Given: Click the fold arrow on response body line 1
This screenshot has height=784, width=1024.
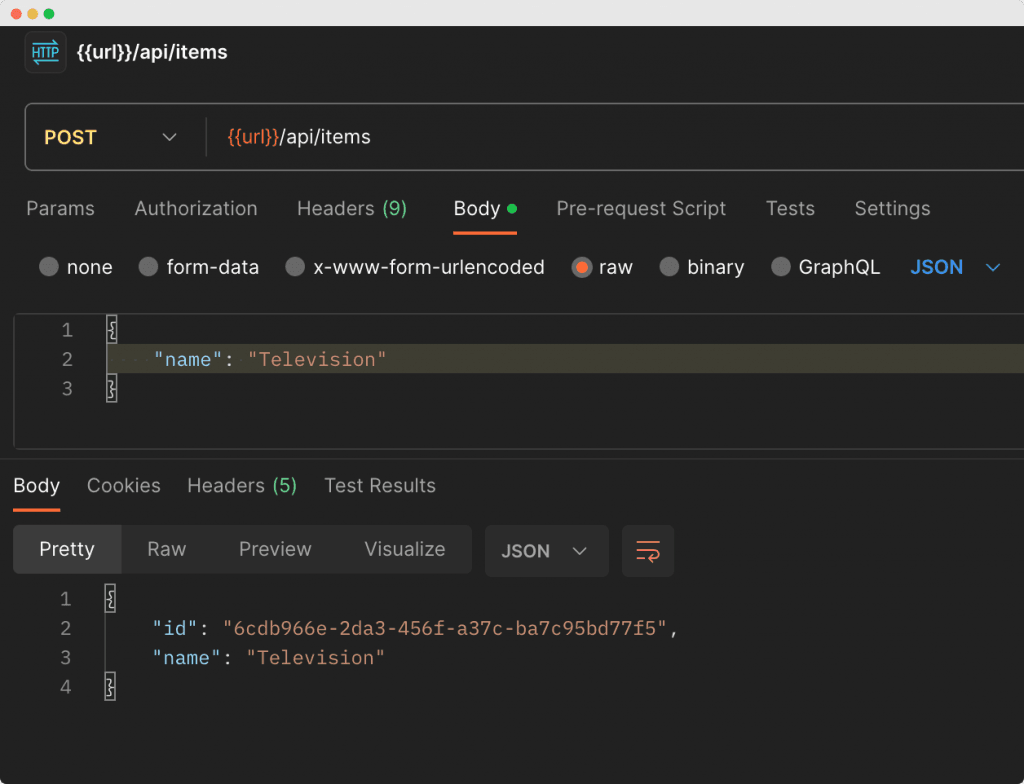Looking at the screenshot, I should point(110,598).
